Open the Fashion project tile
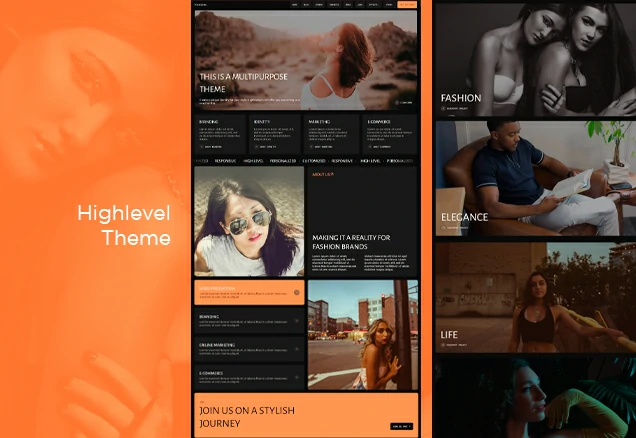Screen dimensions: 636x438 536,60
